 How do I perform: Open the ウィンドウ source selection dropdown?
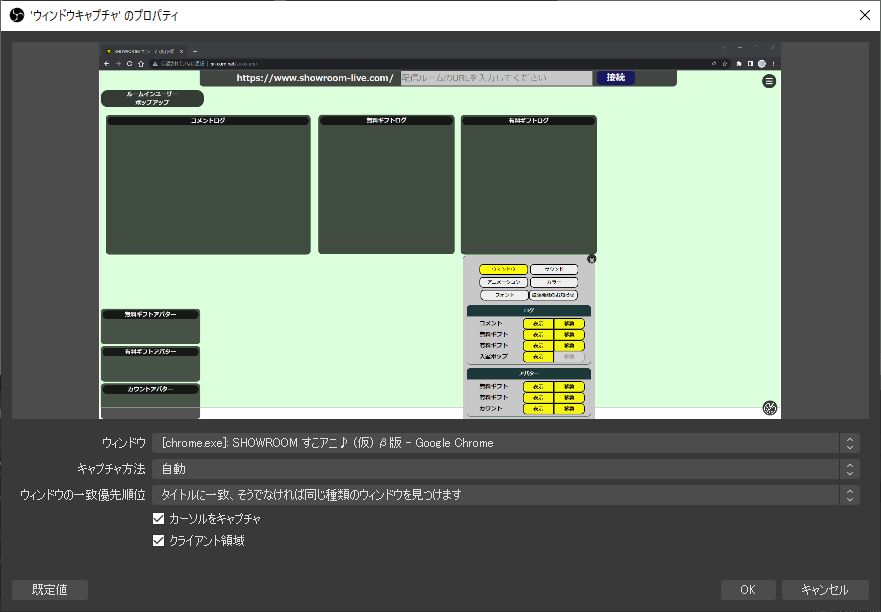point(506,443)
